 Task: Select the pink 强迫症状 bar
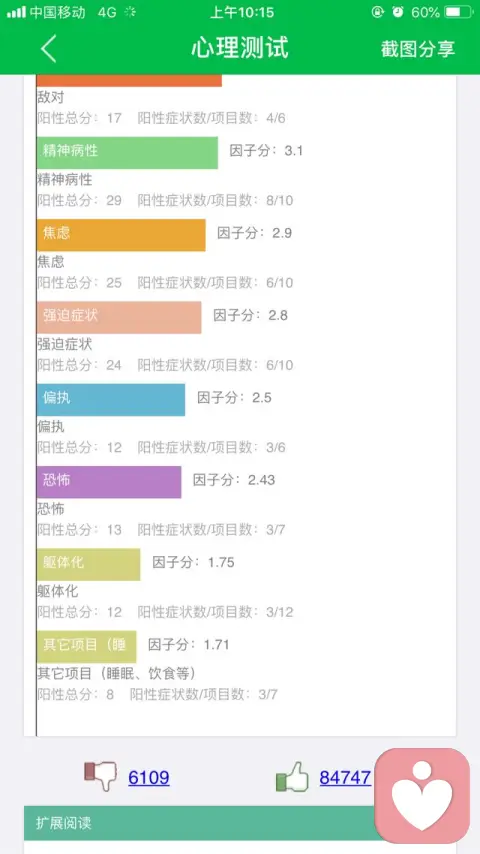click(x=119, y=317)
